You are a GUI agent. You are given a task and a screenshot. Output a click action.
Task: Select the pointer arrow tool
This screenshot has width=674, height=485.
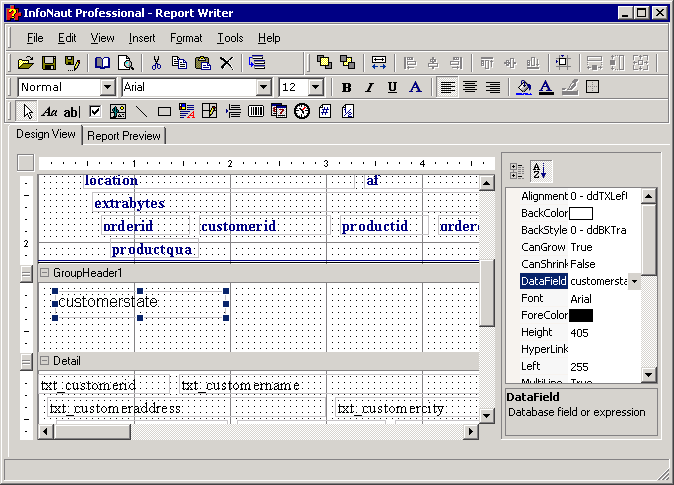pos(28,112)
